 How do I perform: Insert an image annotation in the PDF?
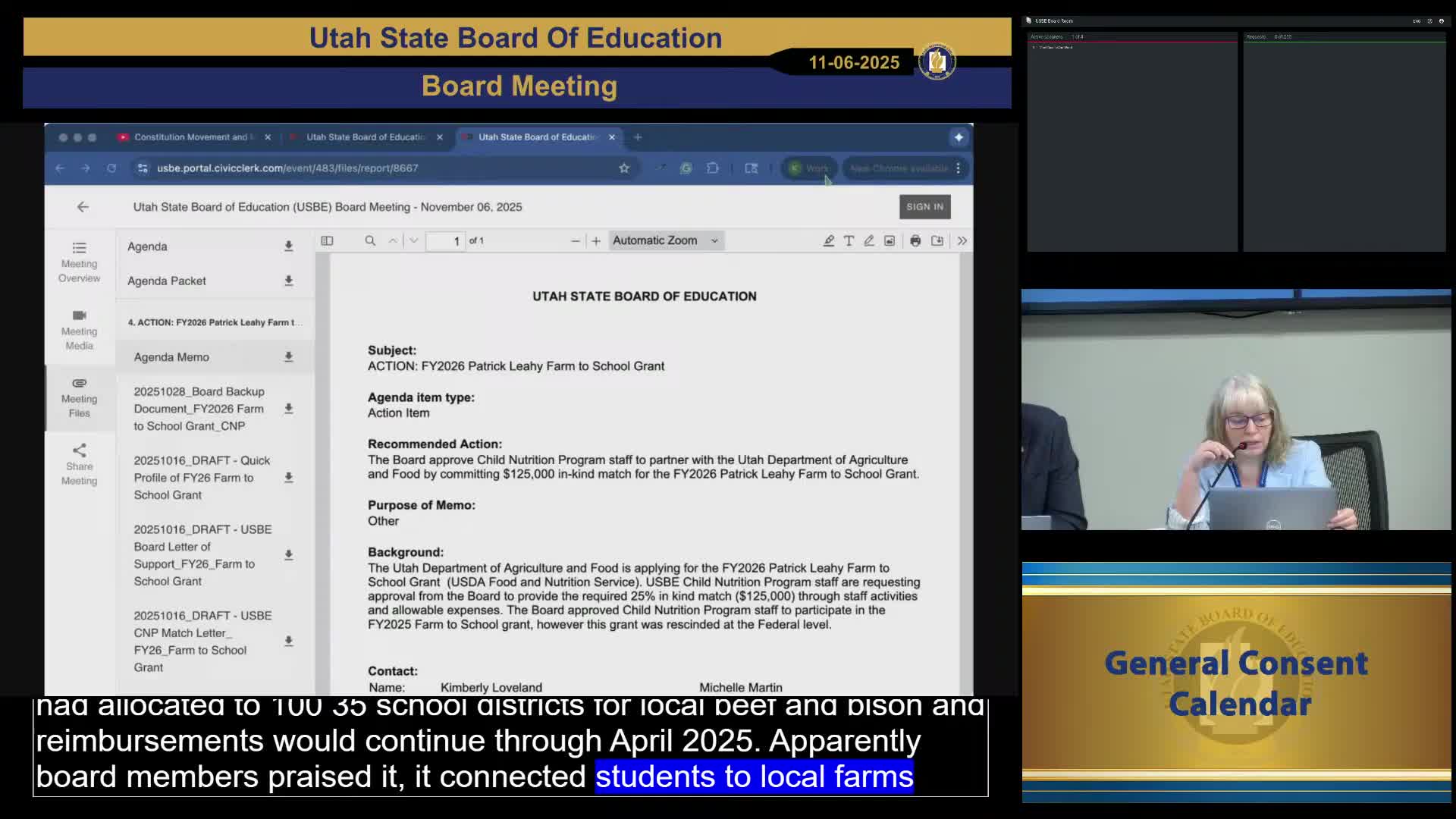click(889, 240)
